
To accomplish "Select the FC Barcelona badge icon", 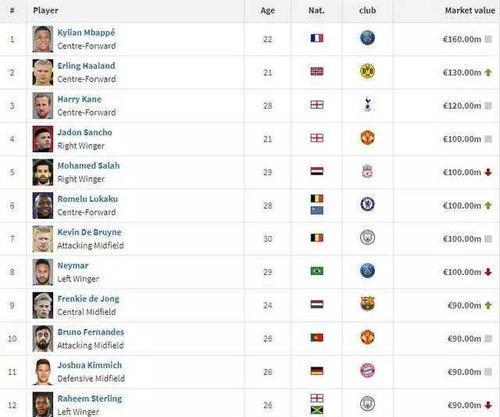I will point(367,304).
